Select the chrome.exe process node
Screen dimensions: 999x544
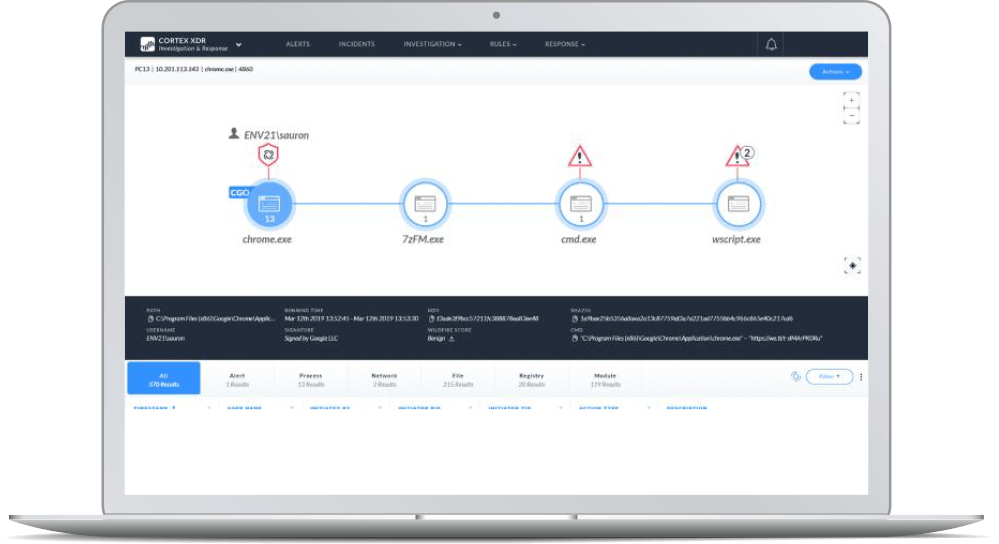pyautogui.click(x=269, y=204)
